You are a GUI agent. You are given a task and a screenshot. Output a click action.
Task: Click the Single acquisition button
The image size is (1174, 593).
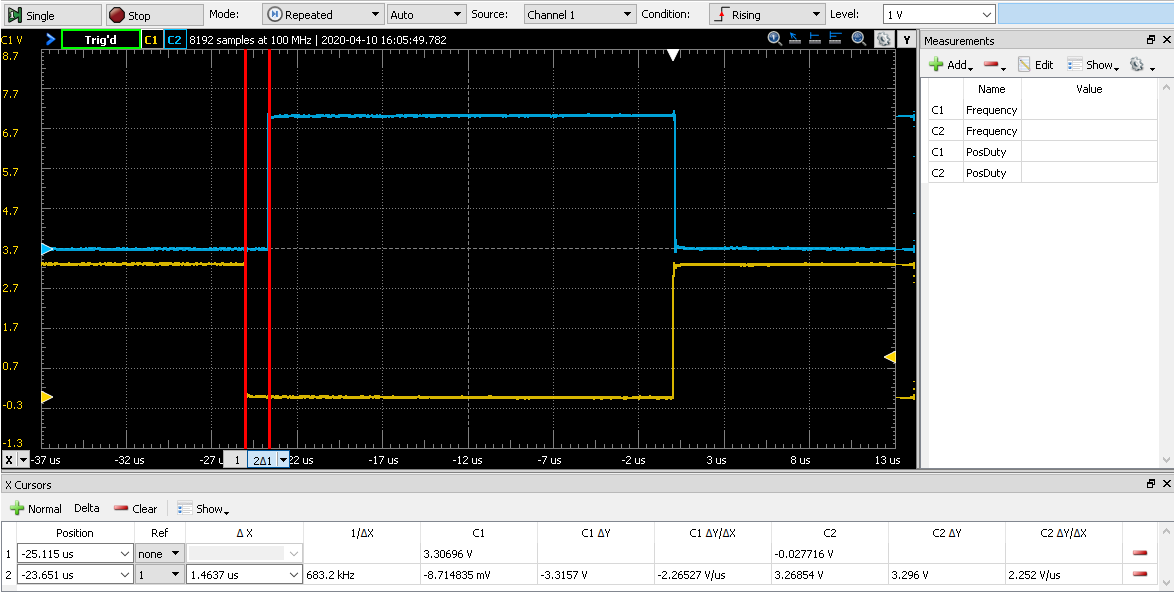click(x=51, y=15)
